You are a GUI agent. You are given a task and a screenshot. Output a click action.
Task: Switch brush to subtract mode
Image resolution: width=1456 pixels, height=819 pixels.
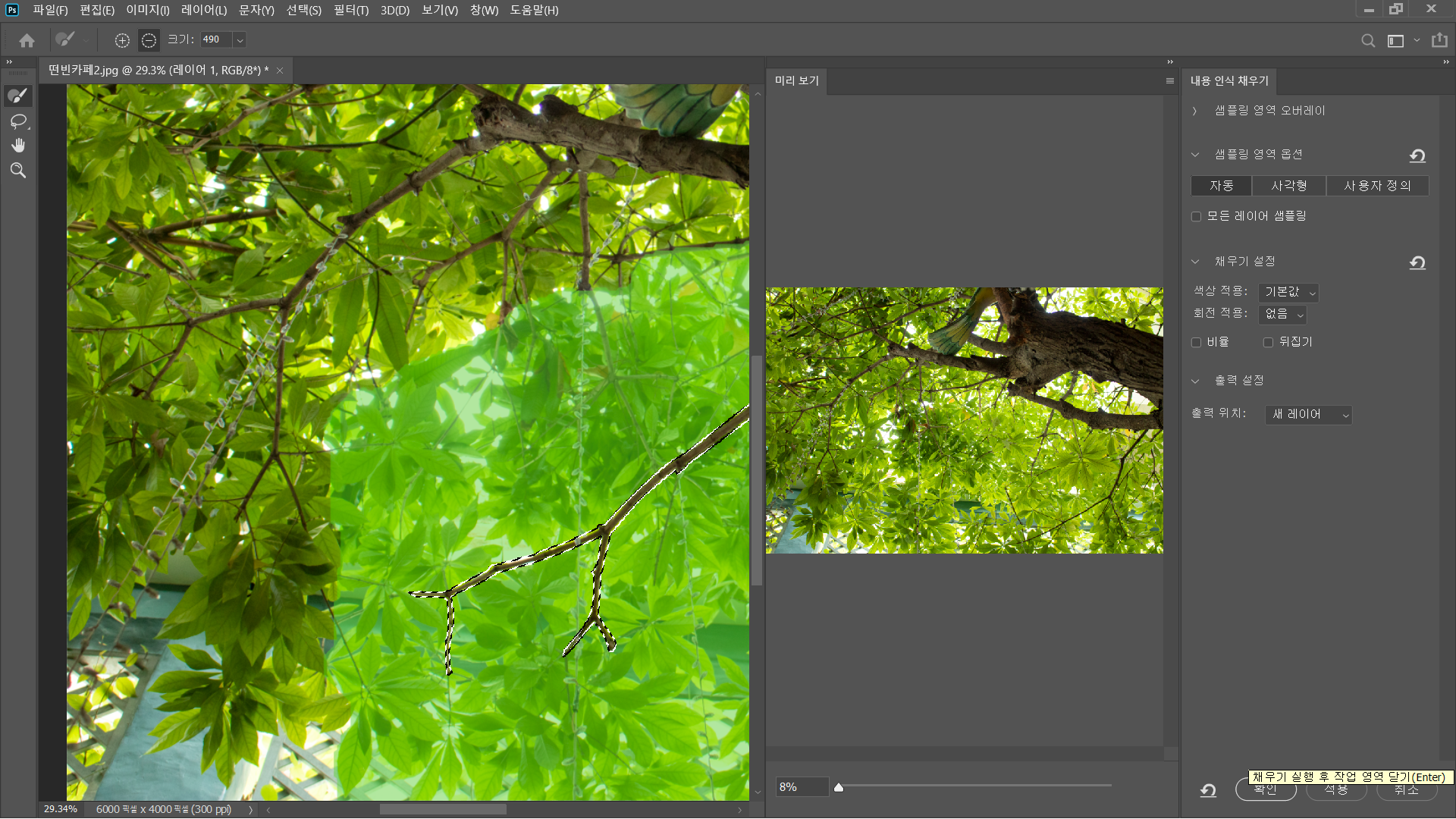149,40
